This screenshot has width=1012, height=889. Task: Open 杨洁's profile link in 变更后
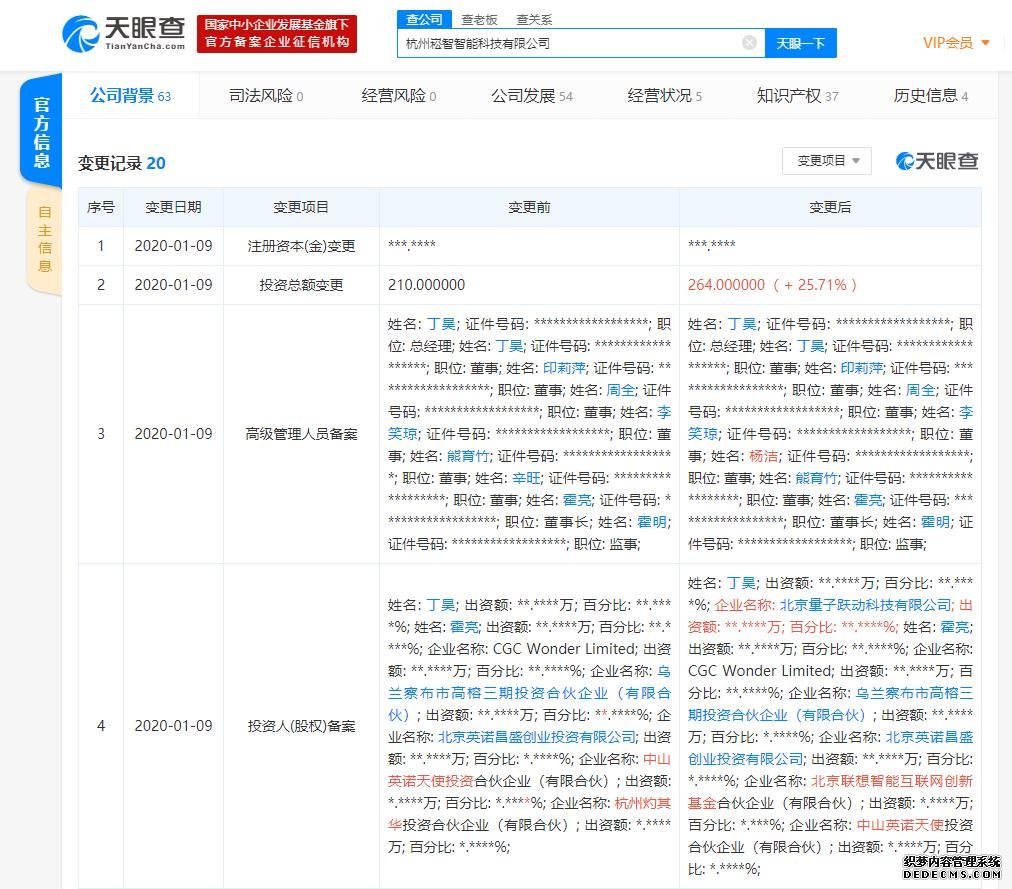[763, 456]
